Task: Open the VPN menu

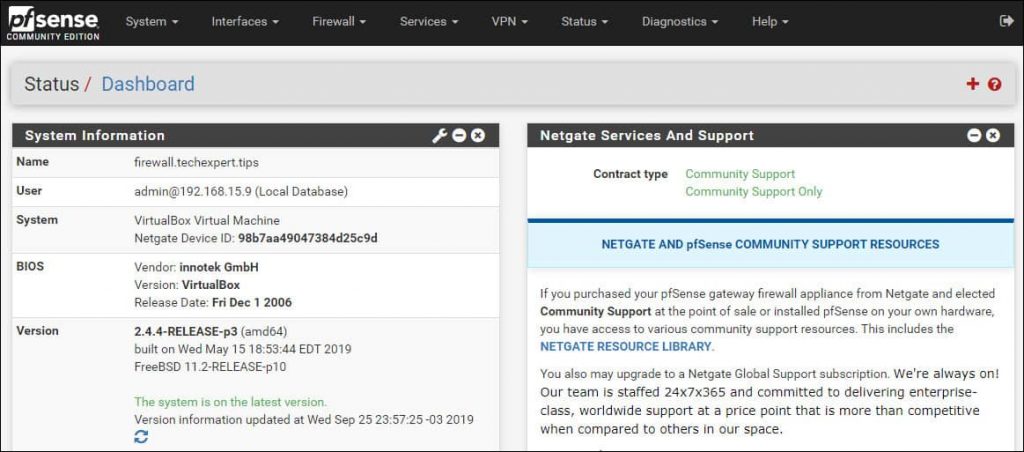Action: [509, 22]
